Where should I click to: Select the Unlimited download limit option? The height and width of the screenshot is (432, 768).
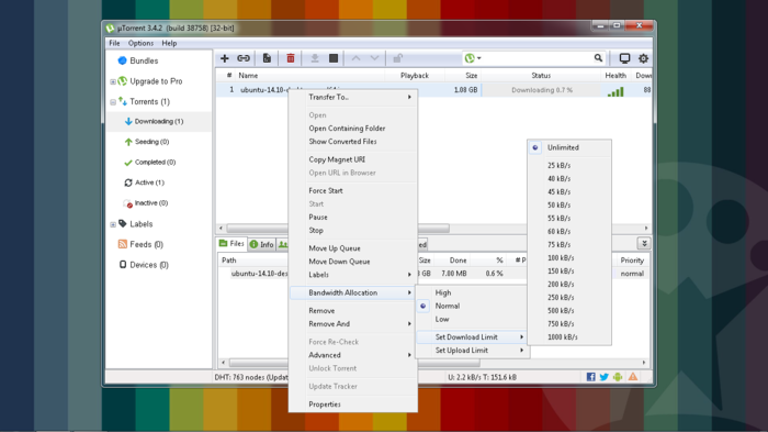coord(563,147)
